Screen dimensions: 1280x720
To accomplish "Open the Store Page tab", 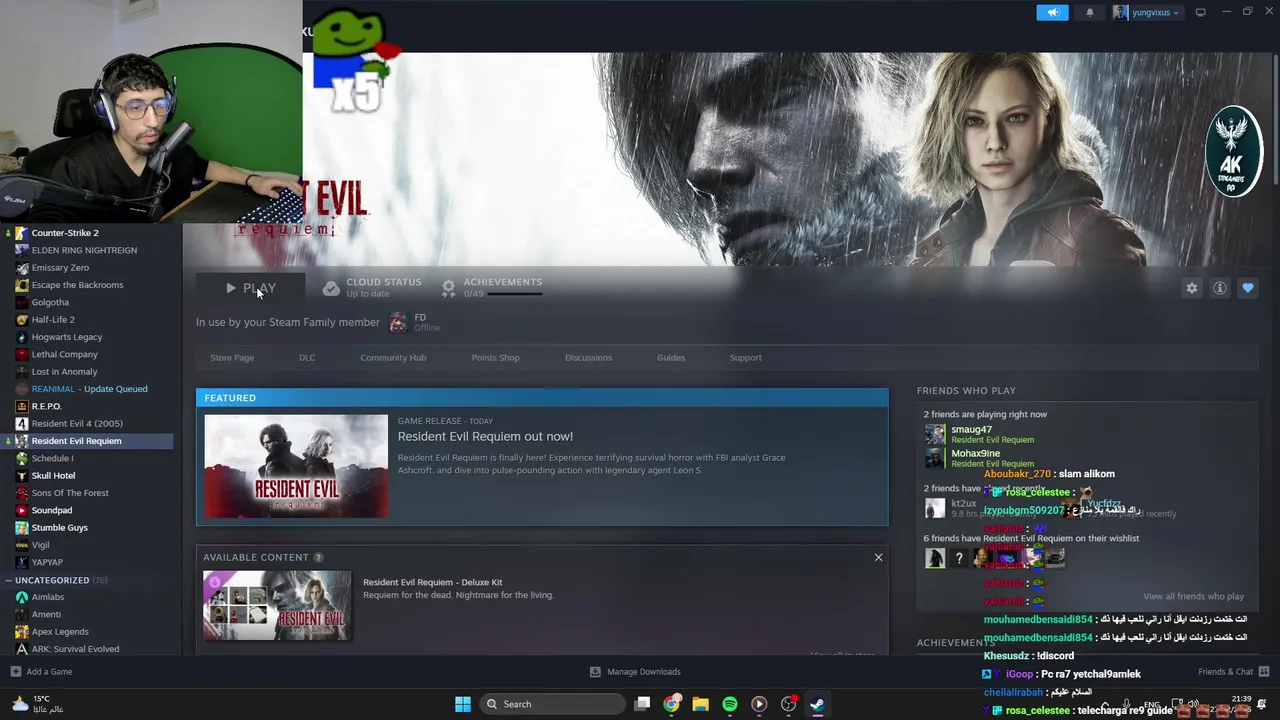I will tap(232, 357).
